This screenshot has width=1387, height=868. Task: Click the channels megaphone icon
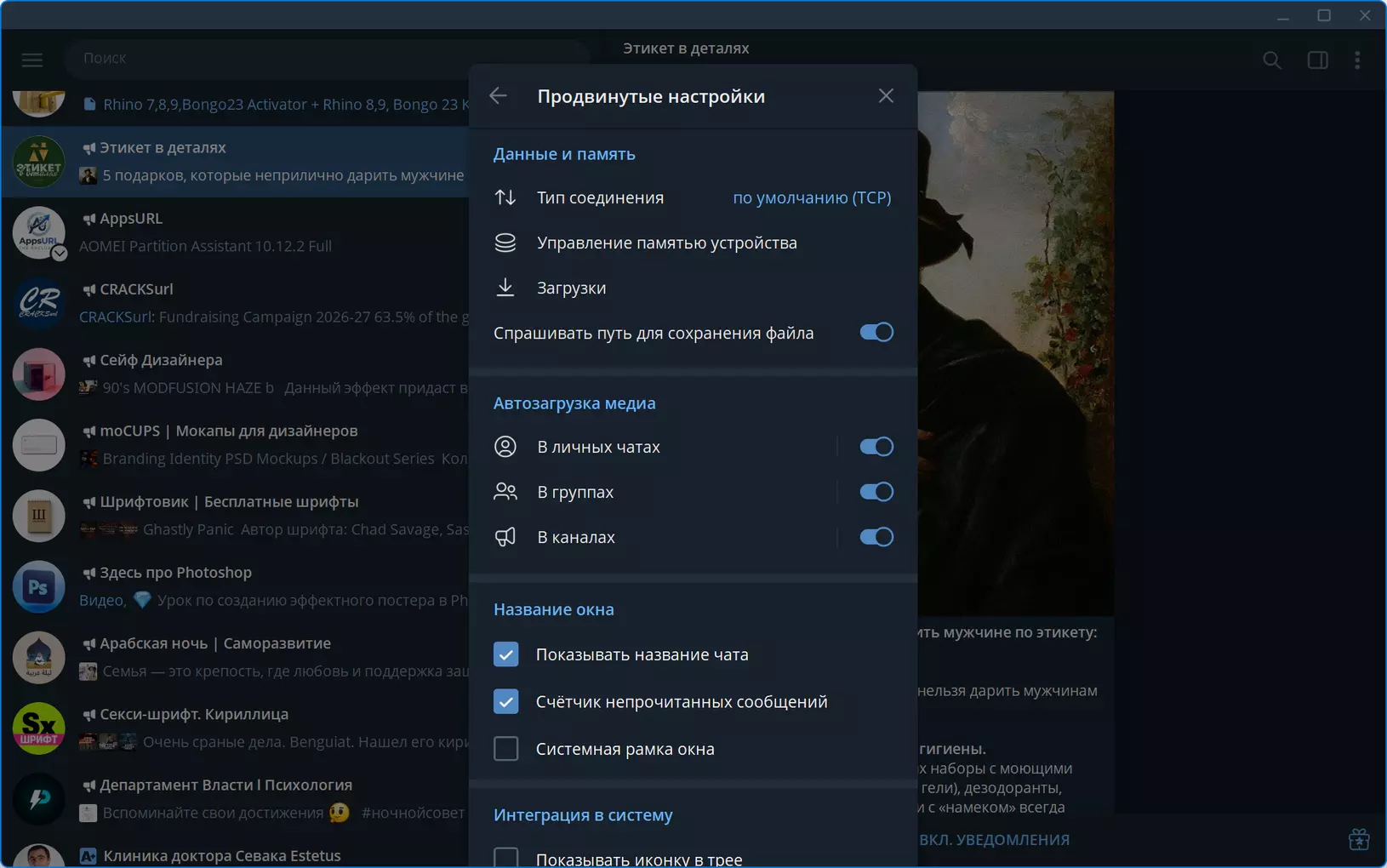[x=505, y=537]
